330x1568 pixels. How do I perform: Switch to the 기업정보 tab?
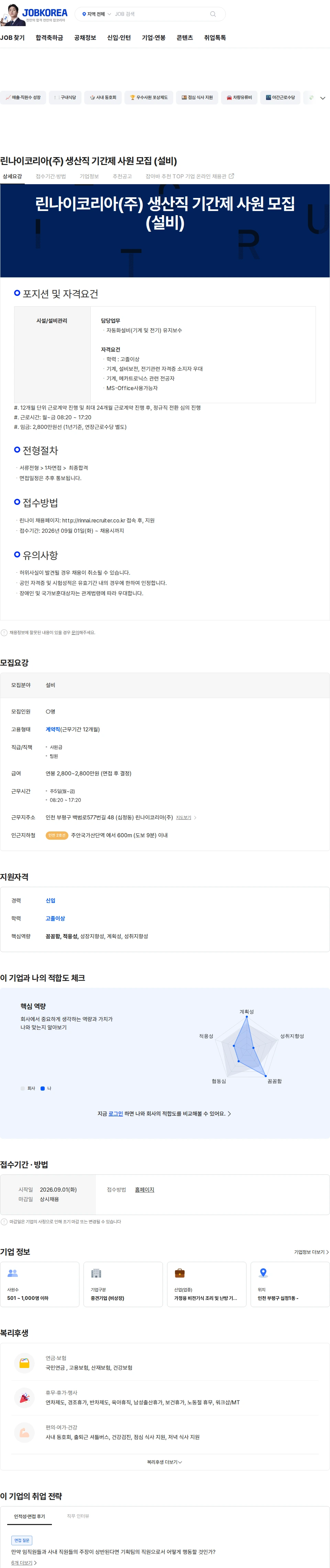pos(89,177)
